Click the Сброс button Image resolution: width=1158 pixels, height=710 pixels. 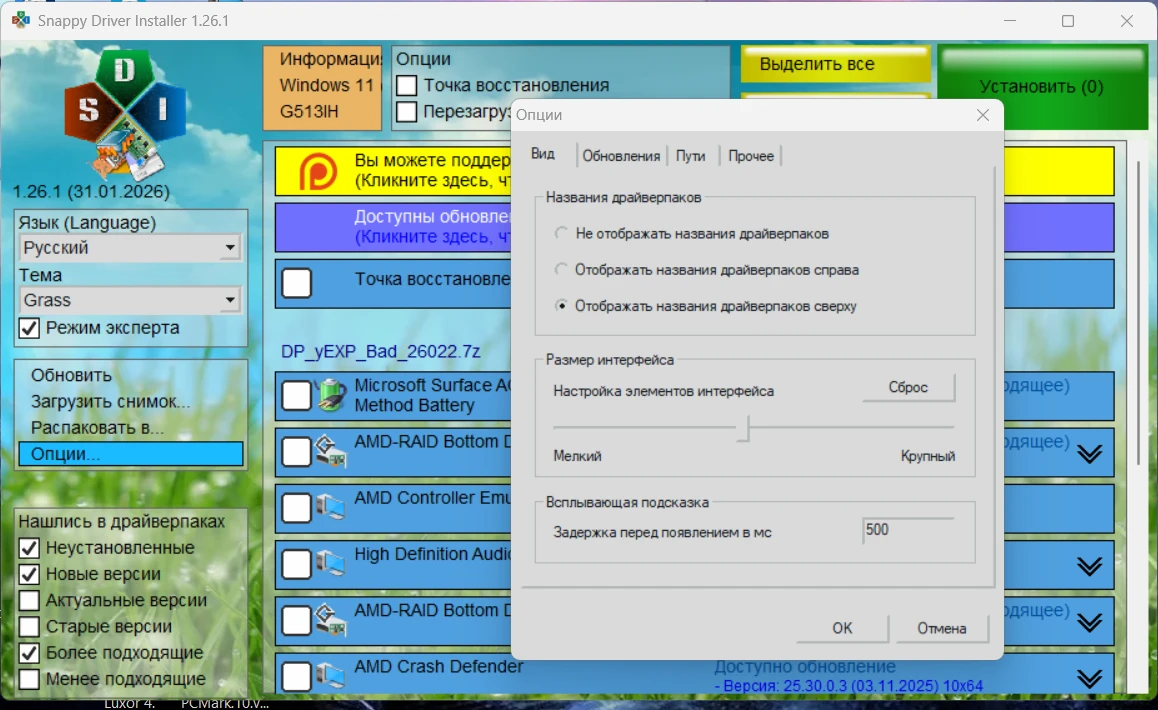(x=908, y=388)
